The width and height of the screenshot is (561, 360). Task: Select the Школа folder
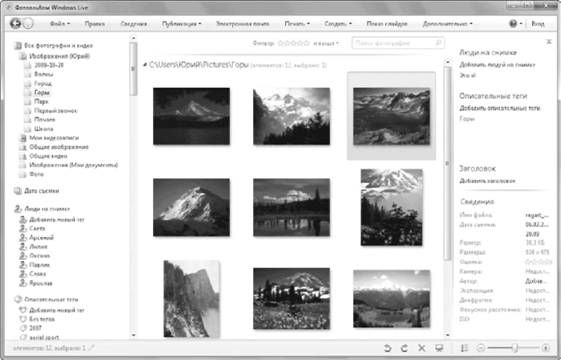pyautogui.click(x=44, y=129)
